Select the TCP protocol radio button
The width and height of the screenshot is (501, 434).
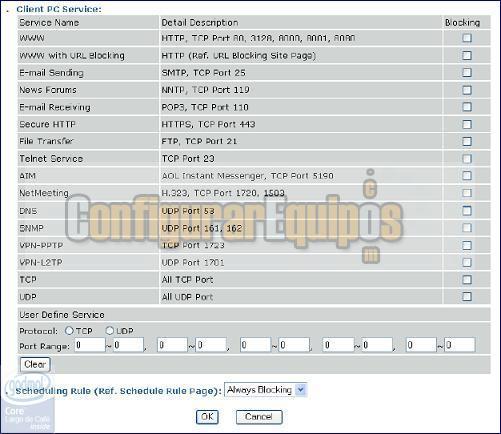(x=69, y=331)
